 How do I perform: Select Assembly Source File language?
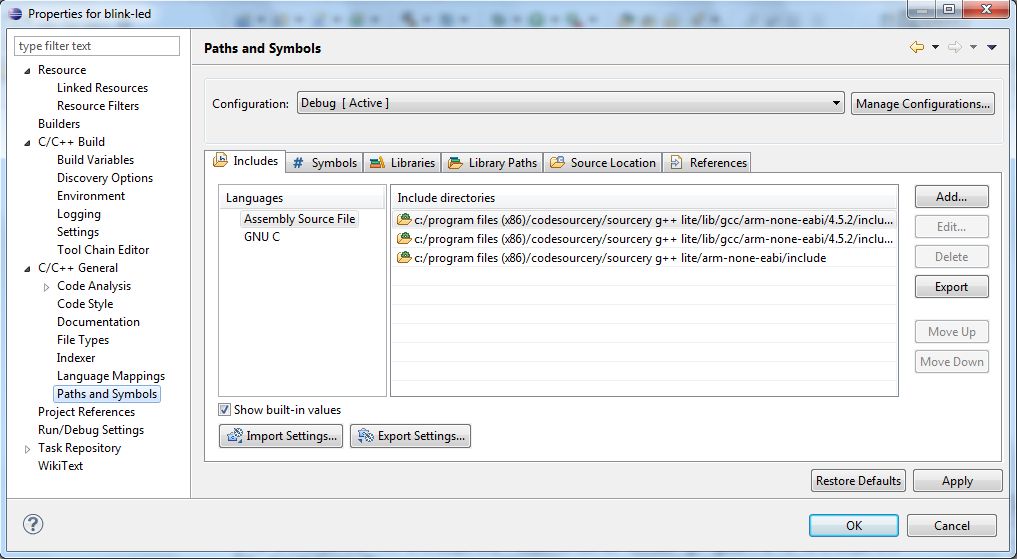pyautogui.click(x=300, y=219)
